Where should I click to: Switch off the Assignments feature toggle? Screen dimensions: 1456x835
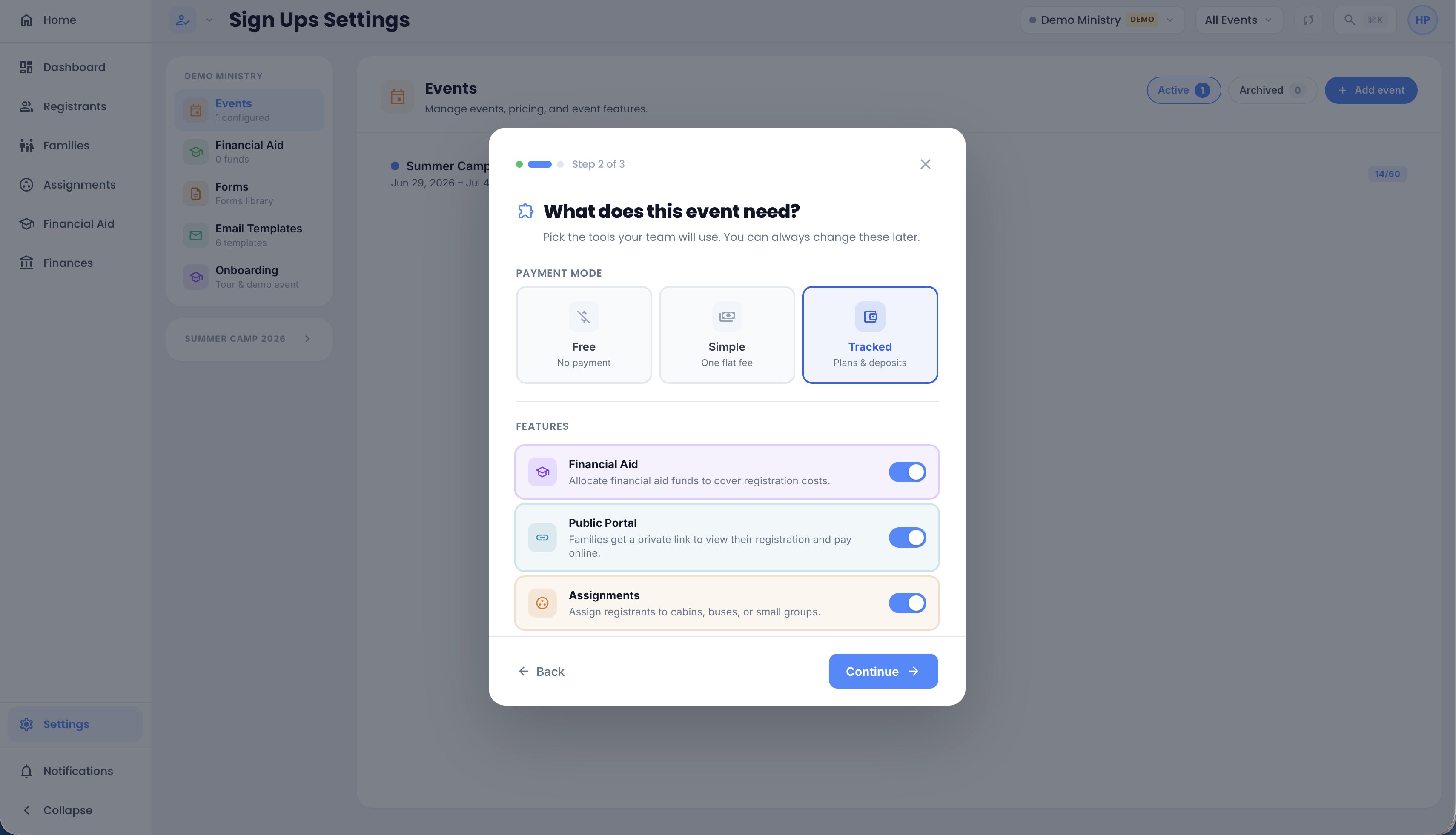(x=907, y=603)
